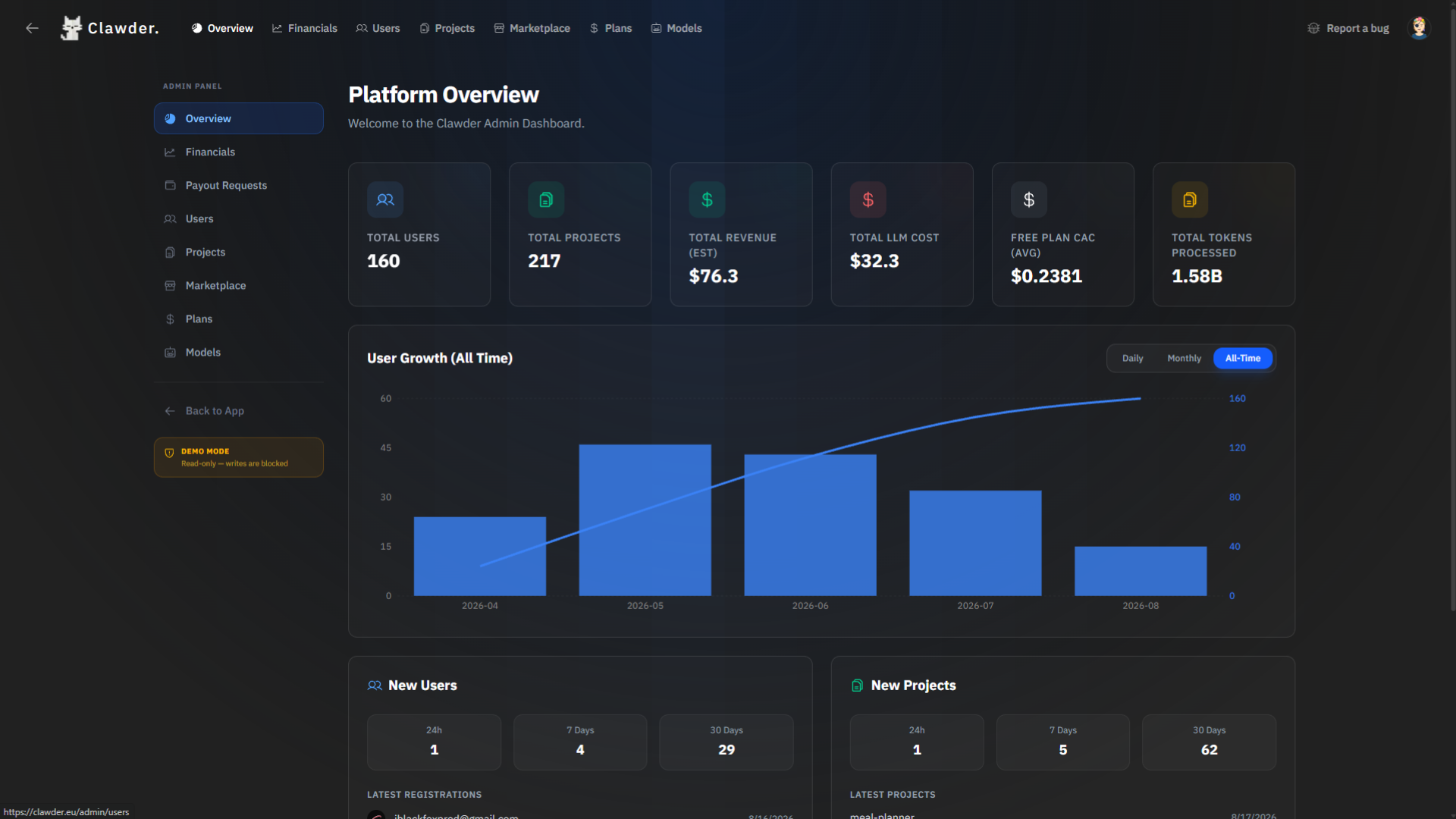The image size is (1456, 819).
Task: Click the New Projects 7 Days stat
Action: pos(1063,742)
